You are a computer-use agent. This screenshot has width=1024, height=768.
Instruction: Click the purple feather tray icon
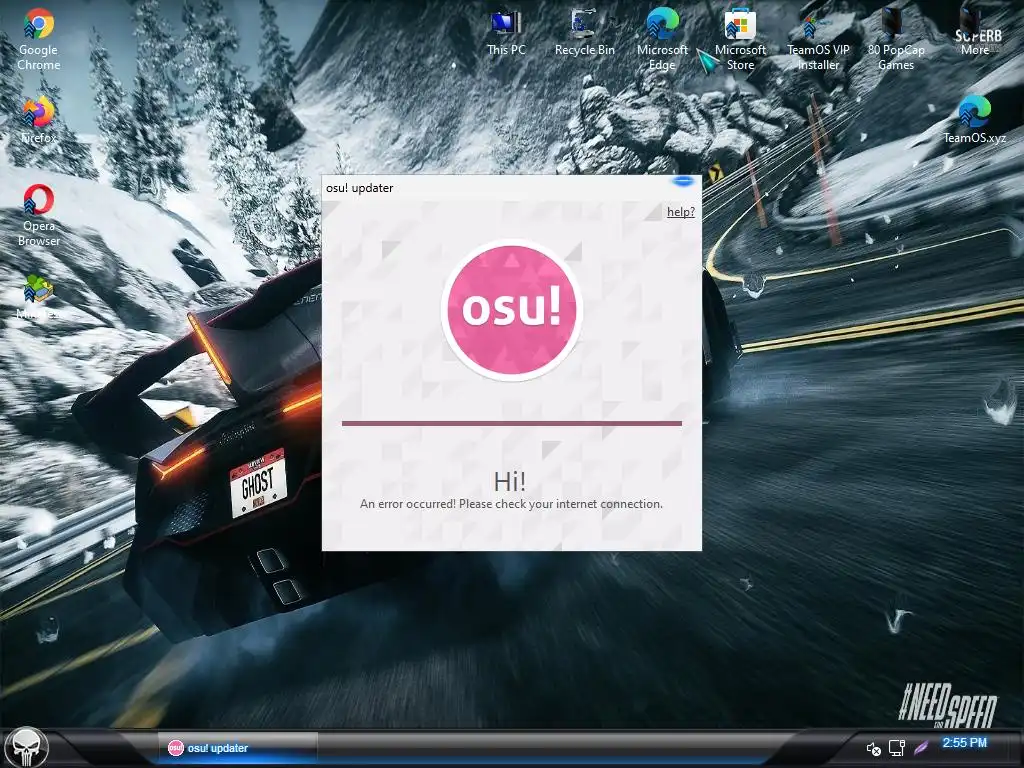(921, 748)
